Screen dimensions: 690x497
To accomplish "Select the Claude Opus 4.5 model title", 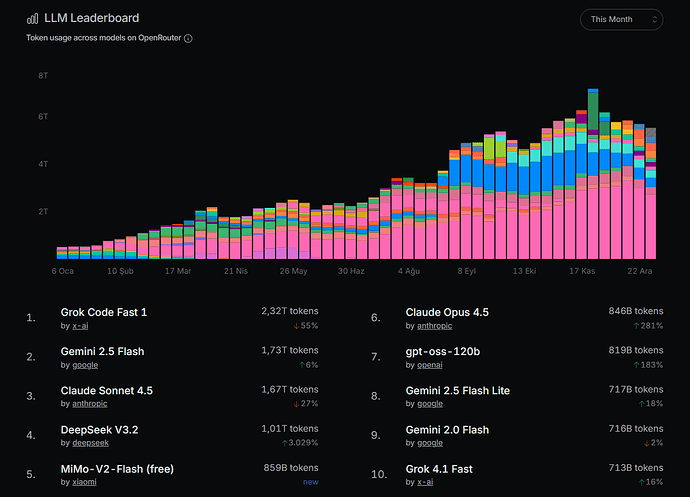I will 447,312.
